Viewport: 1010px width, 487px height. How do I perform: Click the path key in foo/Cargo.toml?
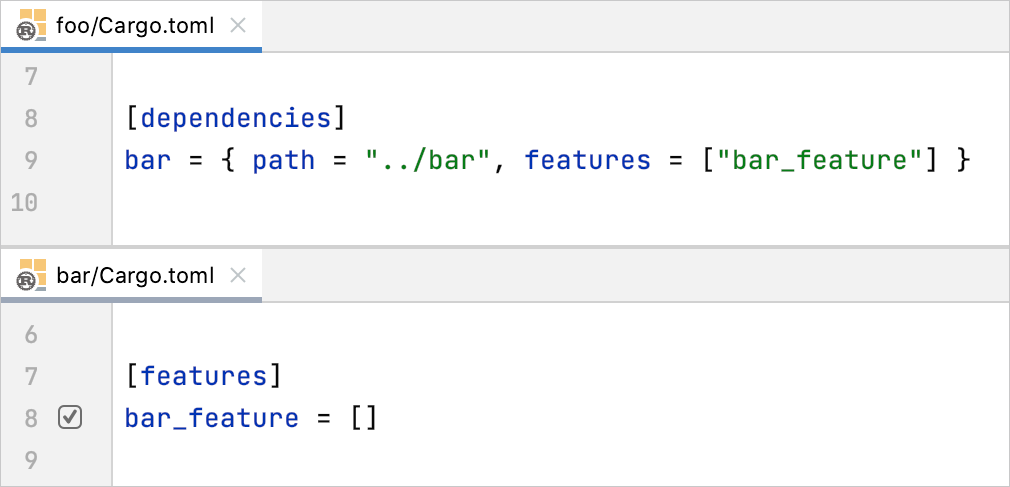(283, 160)
